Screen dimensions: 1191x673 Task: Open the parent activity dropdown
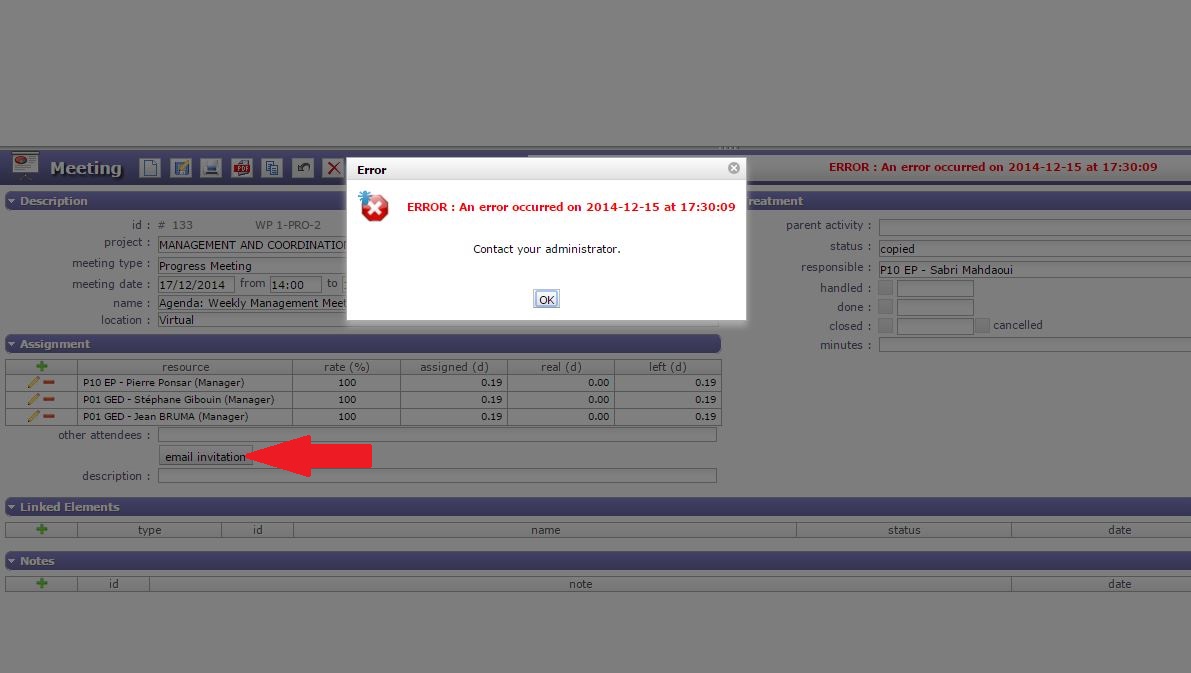pyautogui.click(x=1035, y=227)
